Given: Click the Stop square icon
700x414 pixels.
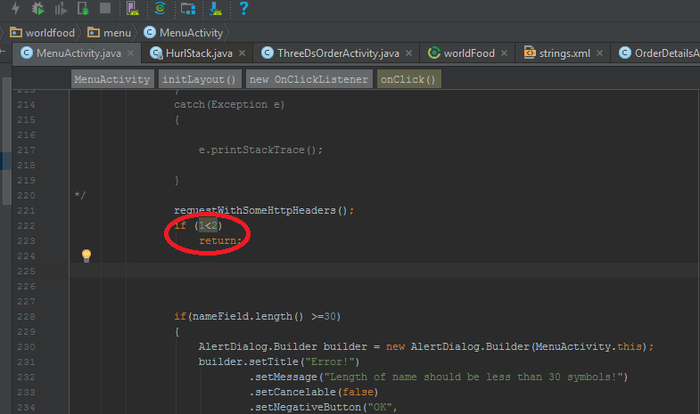Looking at the screenshot, I should pyautogui.click(x=105, y=9).
